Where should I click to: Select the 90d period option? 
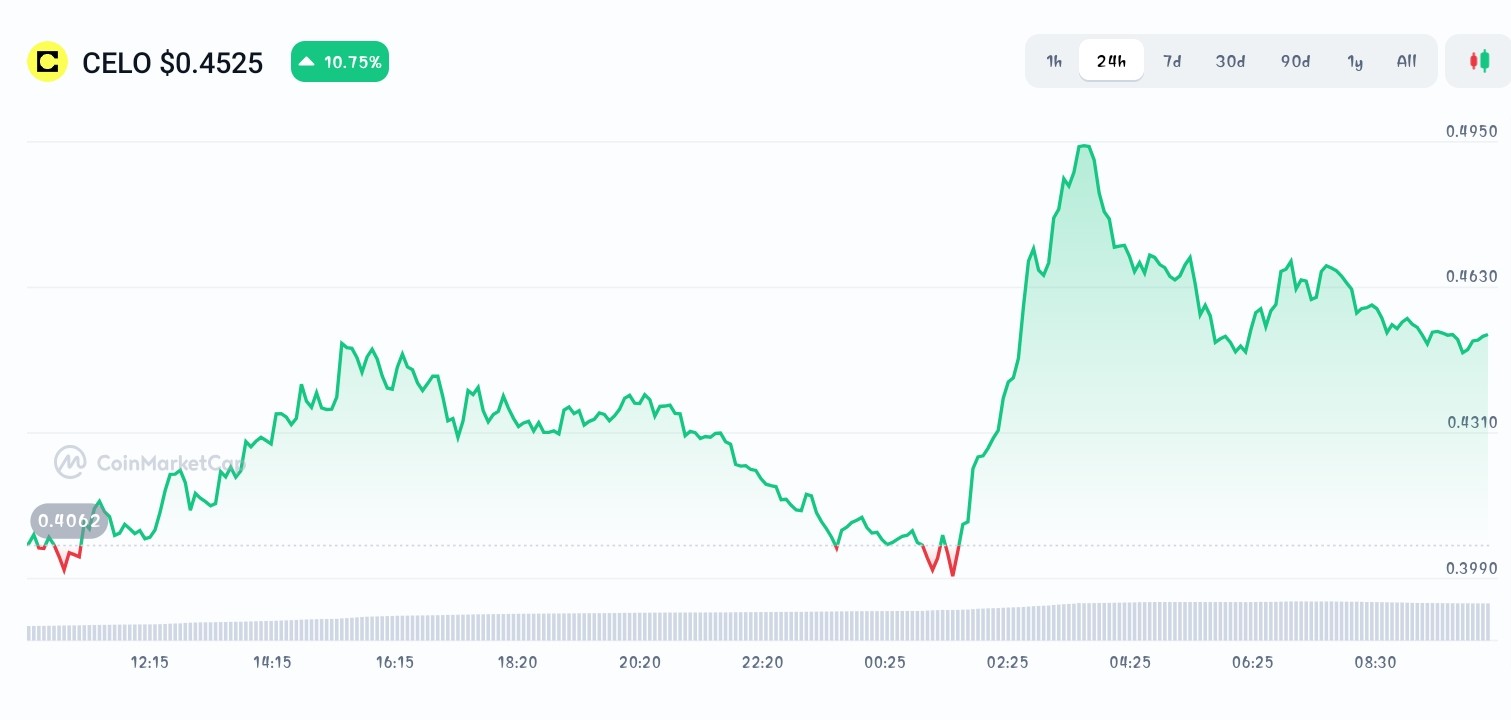coord(1294,61)
